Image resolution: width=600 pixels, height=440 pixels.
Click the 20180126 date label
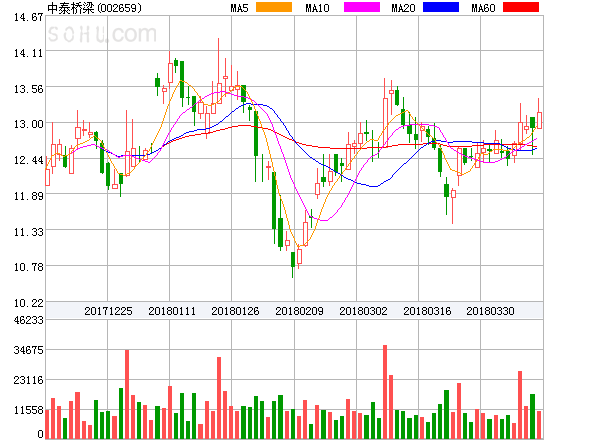click(x=235, y=311)
